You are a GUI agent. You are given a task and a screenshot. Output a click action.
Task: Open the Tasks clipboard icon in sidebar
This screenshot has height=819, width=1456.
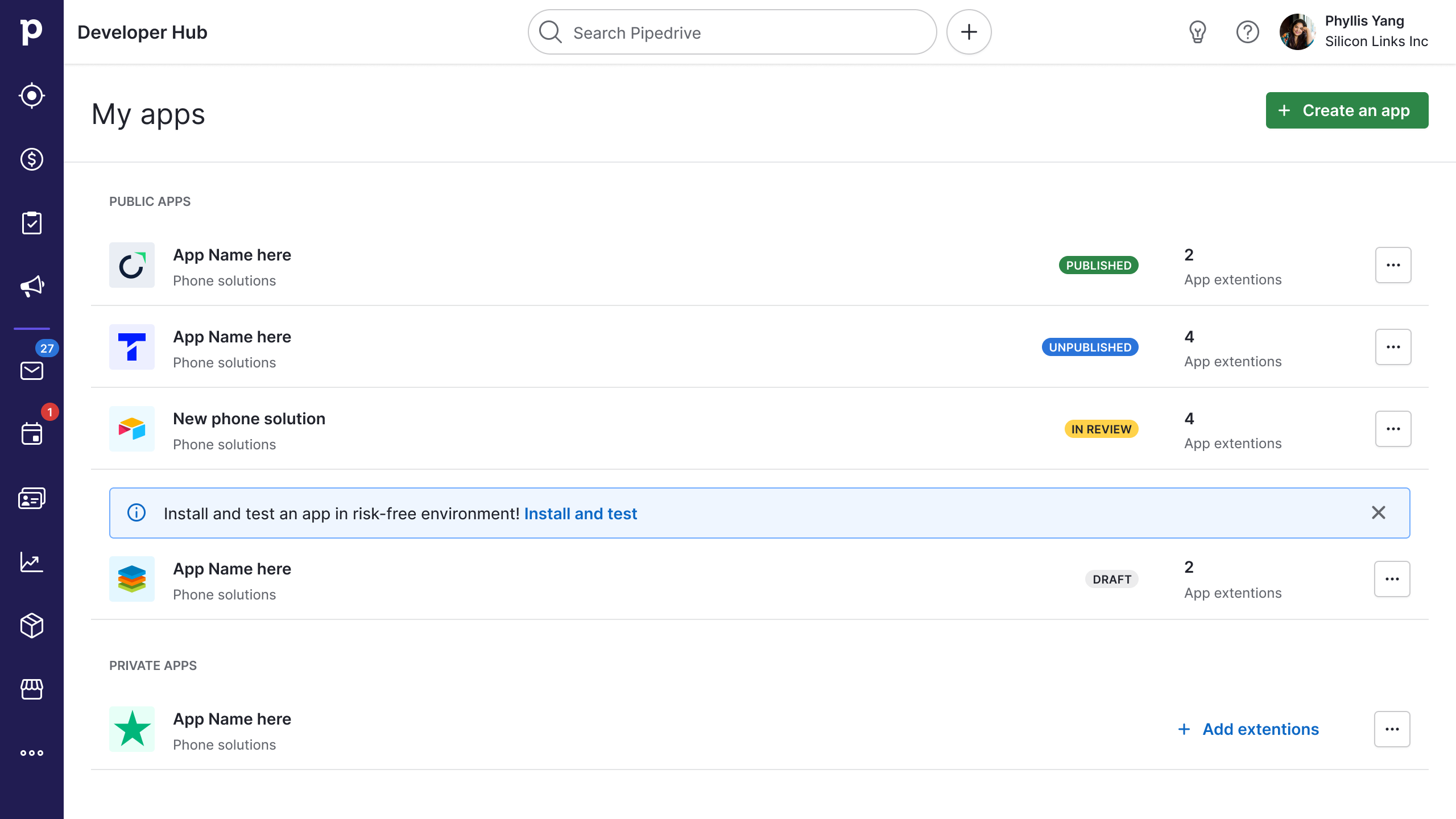click(x=31, y=222)
